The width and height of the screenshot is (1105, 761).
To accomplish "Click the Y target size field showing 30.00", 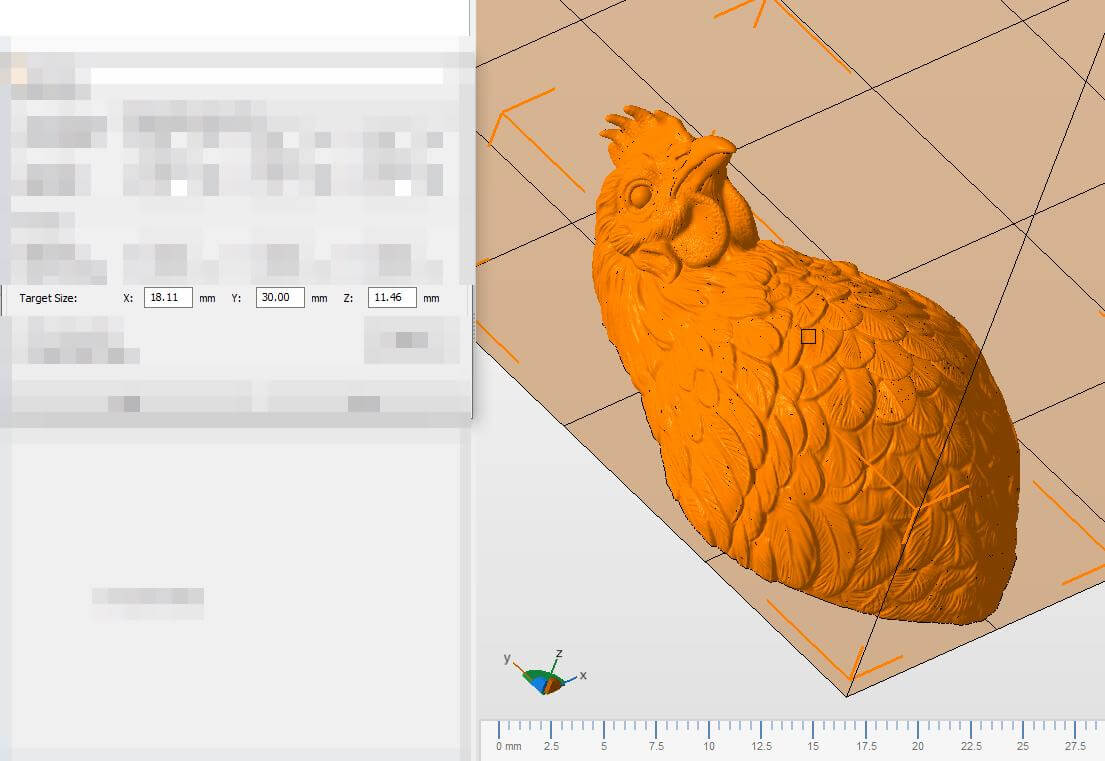I will tap(280, 298).
